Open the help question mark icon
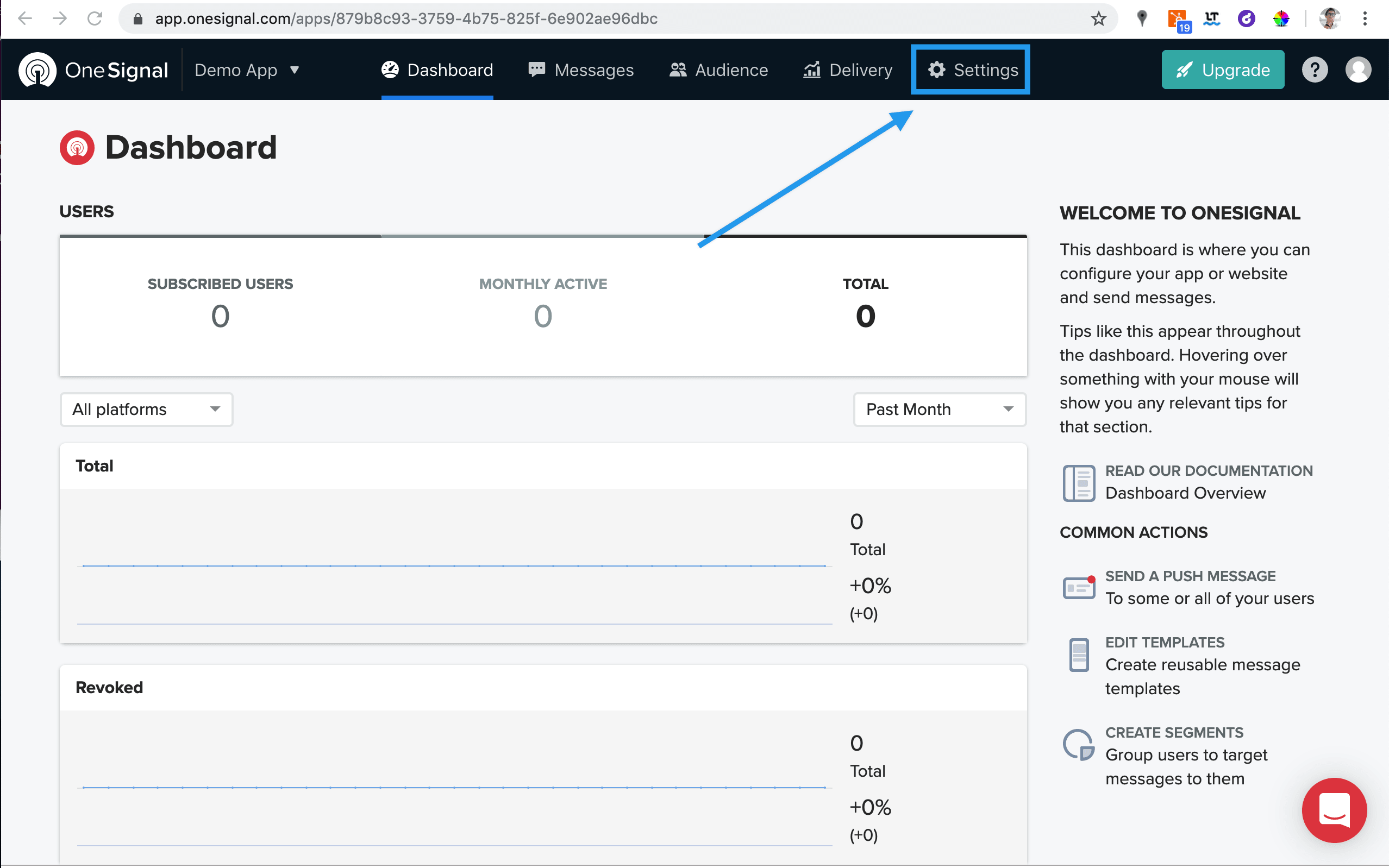Image resolution: width=1389 pixels, height=868 pixels. pyautogui.click(x=1315, y=70)
